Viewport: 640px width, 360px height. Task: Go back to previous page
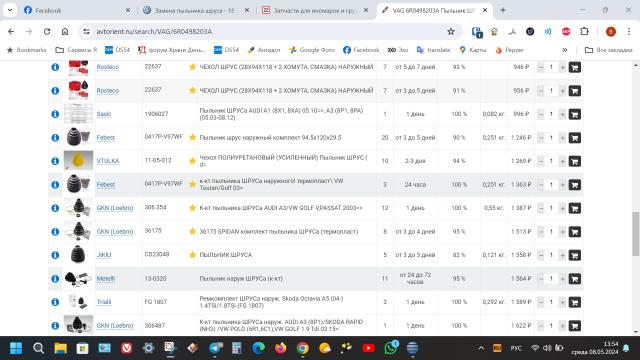(11, 31)
